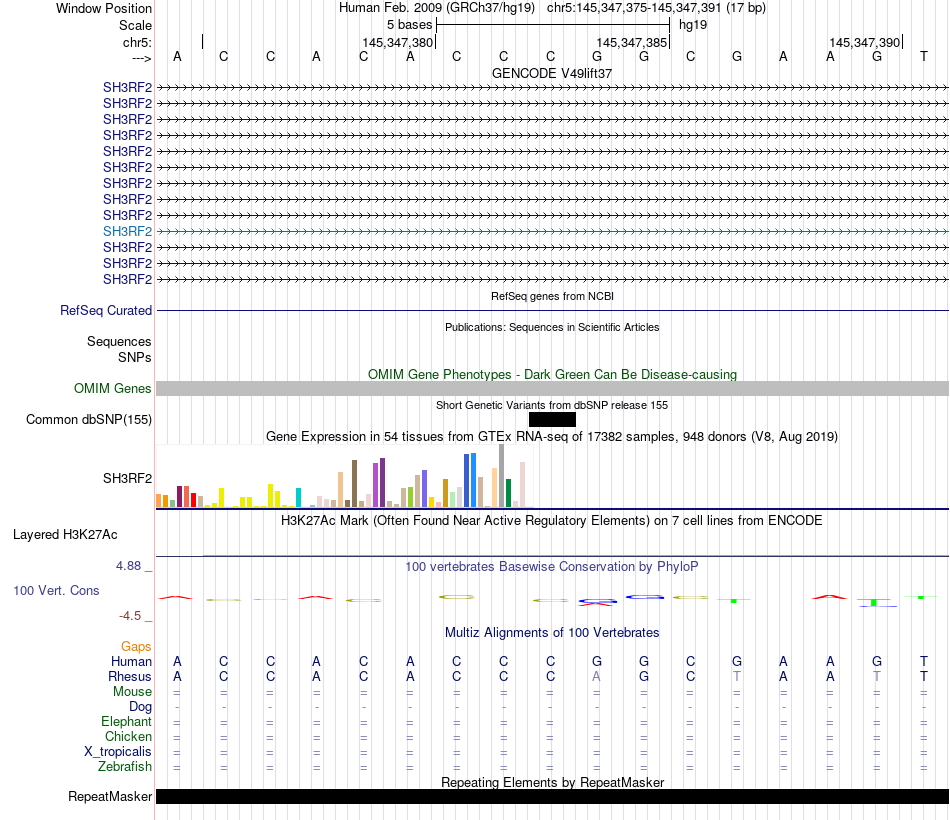This screenshot has height=820, width=950.
Task: Click the '5 bases' scale bar text
Action: click(410, 25)
